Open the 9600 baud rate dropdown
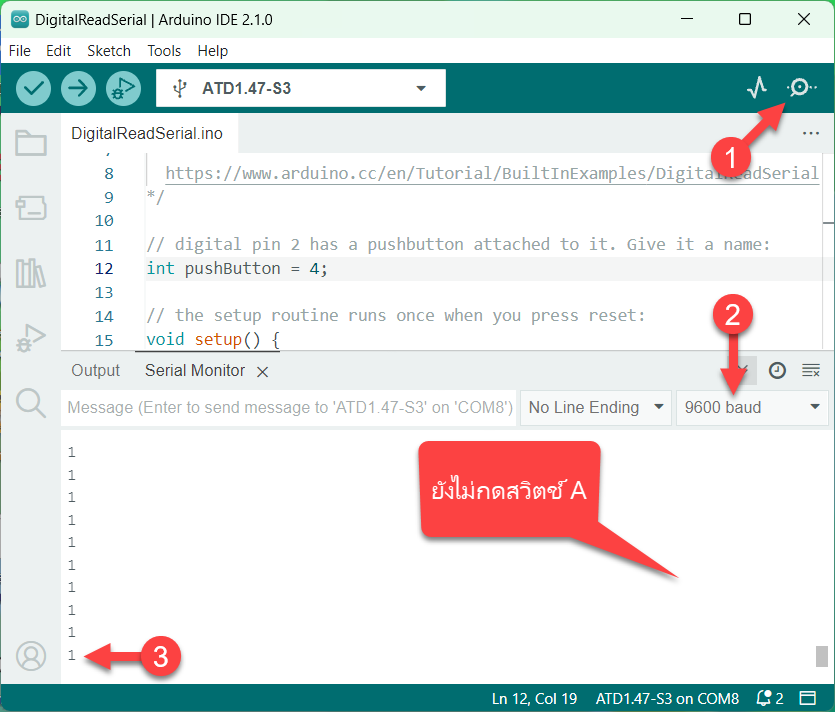Screen dimensions: 835x712 coord(751,407)
